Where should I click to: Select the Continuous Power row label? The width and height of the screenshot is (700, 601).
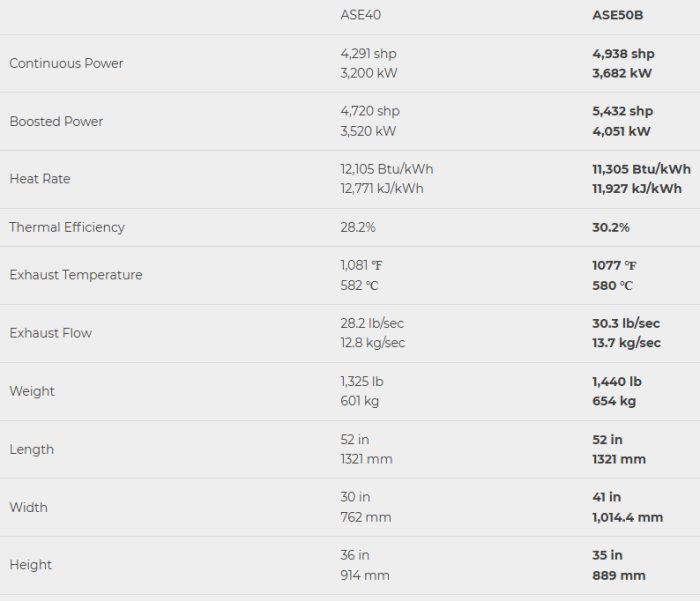[66, 63]
